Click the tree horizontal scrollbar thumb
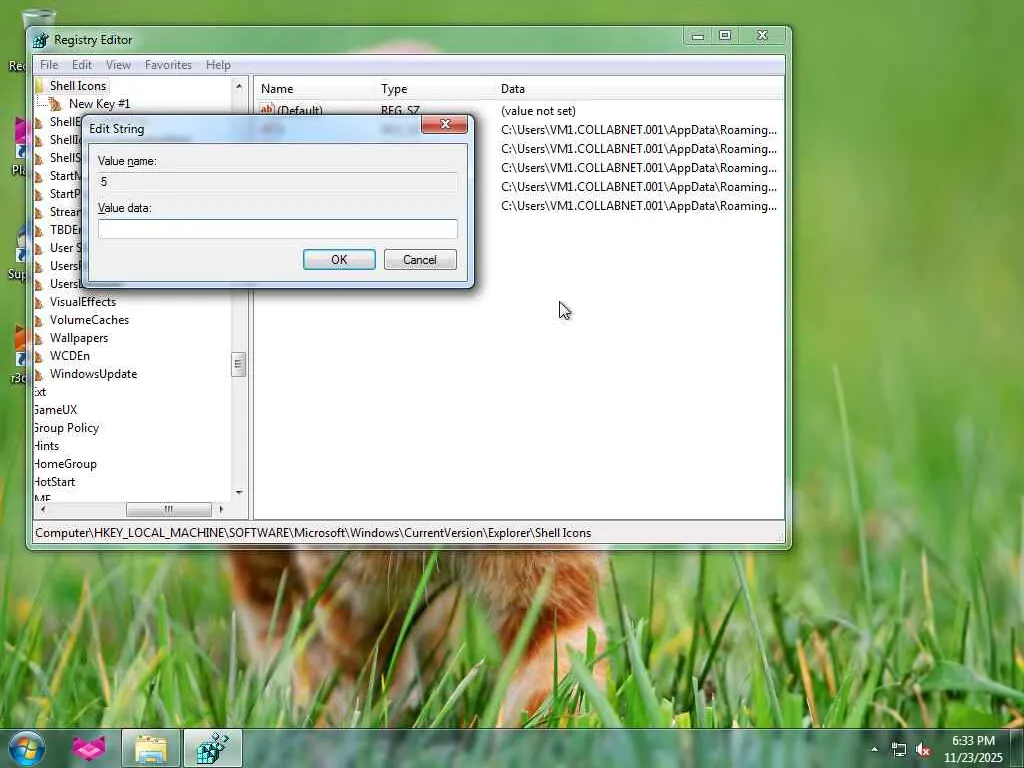1024x768 pixels. pyautogui.click(x=168, y=509)
